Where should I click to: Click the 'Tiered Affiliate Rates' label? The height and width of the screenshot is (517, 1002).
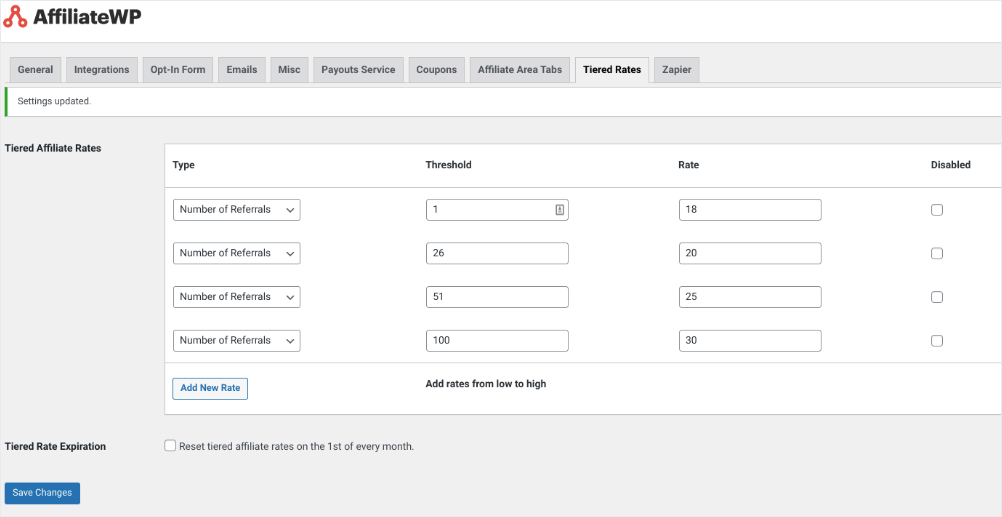coord(53,148)
